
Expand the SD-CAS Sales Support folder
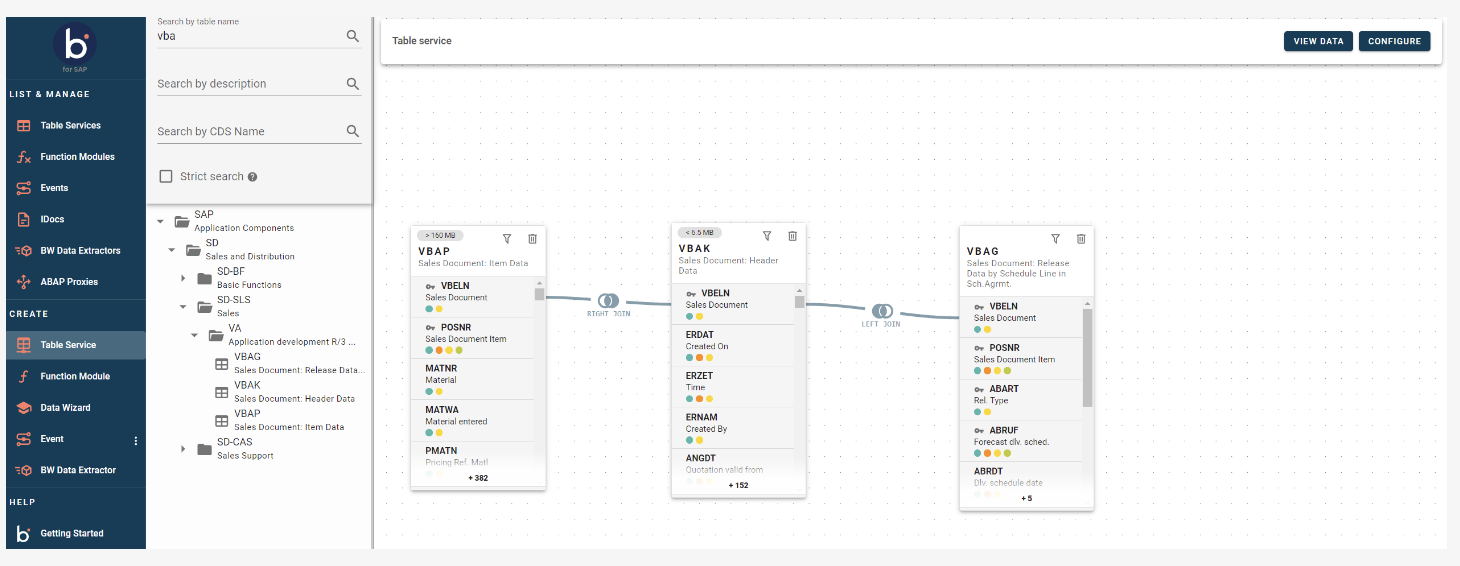(x=183, y=449)
